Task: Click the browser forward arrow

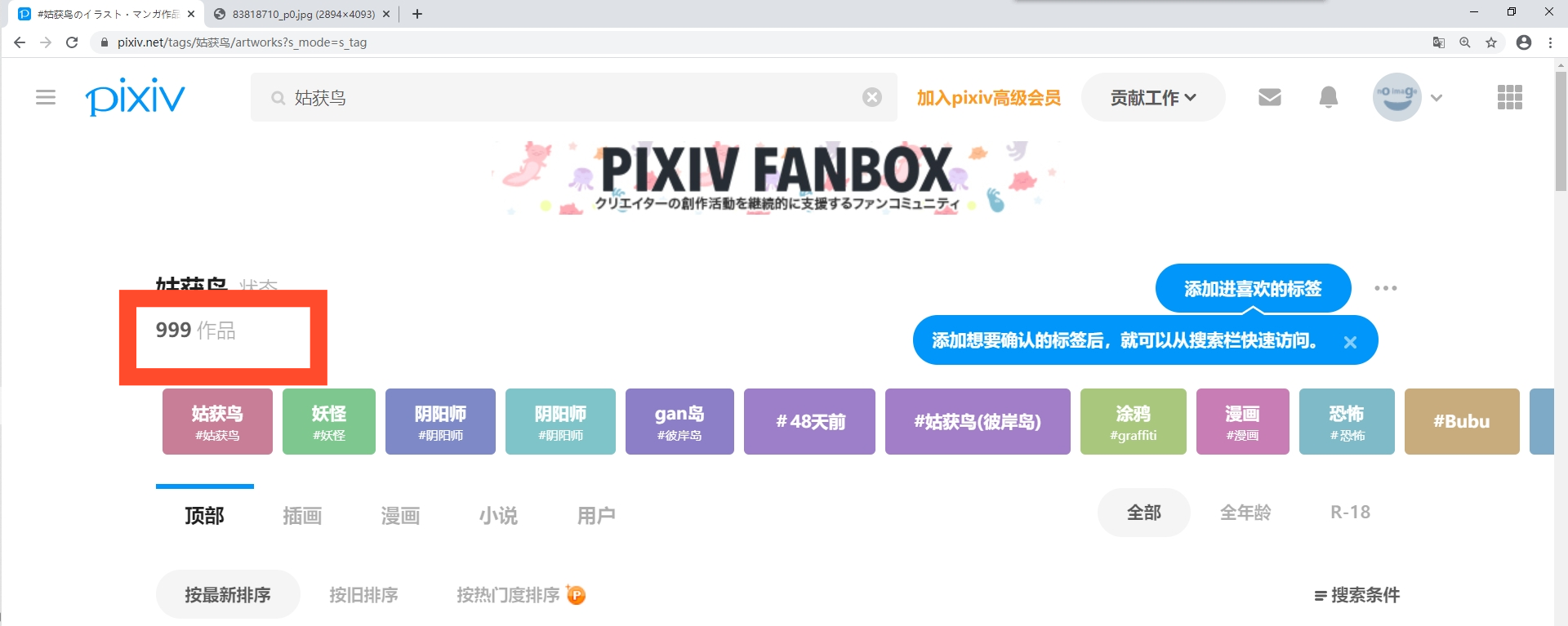Action: point(46,42)
